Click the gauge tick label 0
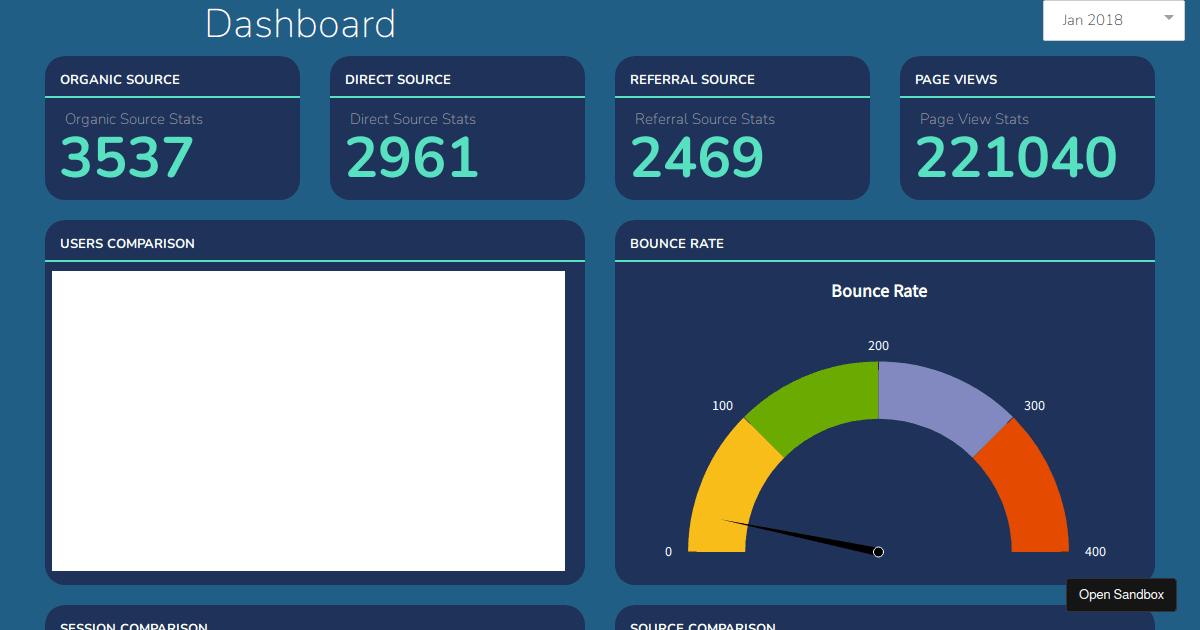The height and width of the screenshot is (630, 1200). tap(668, 552)
